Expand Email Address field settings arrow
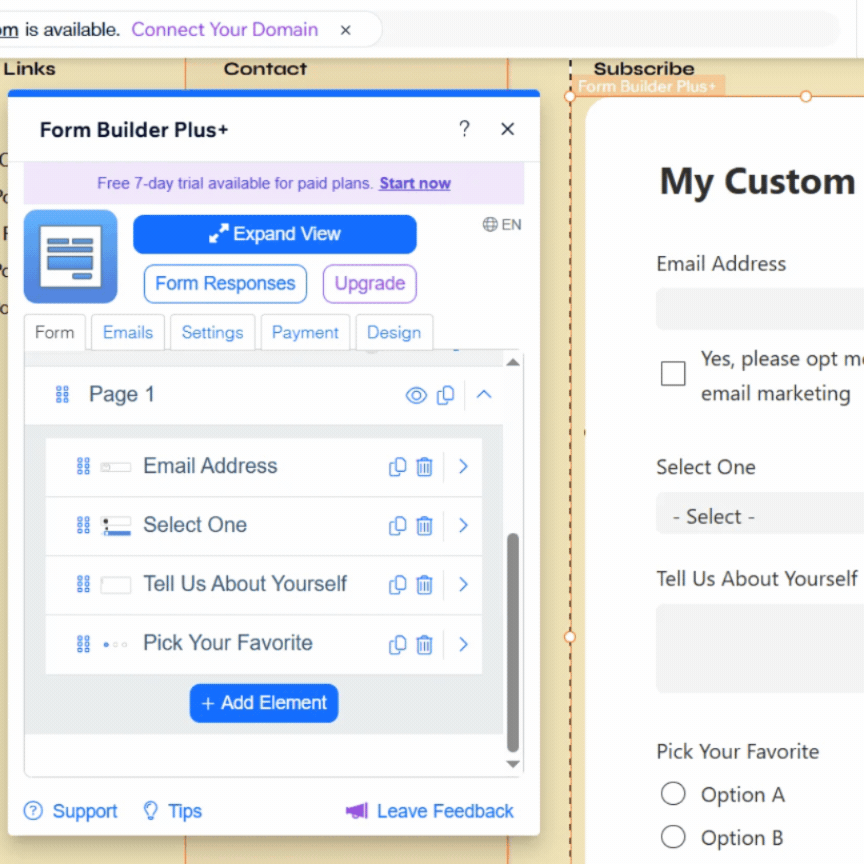 (463, 467)
